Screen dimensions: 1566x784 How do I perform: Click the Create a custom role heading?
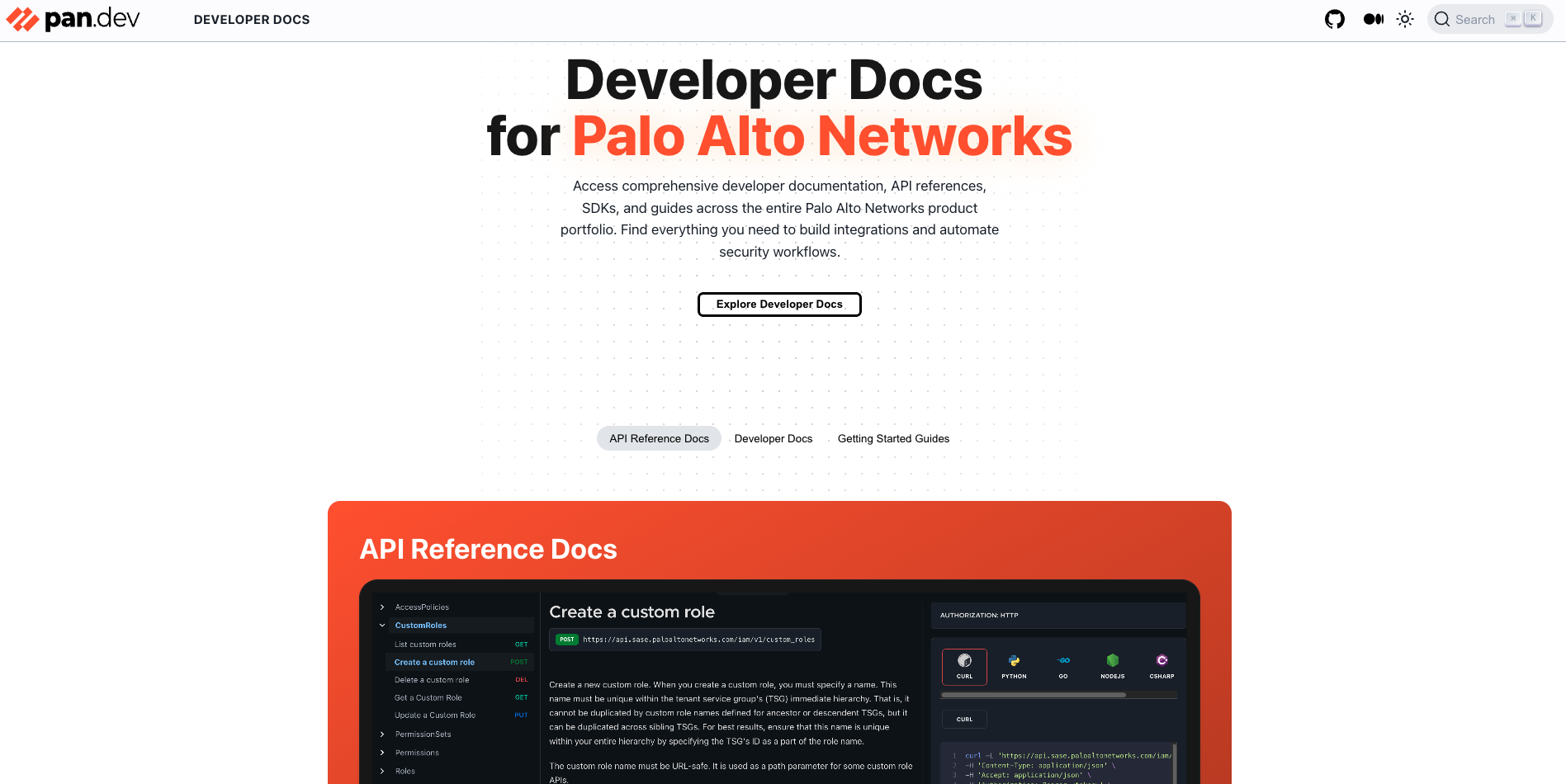632,612
